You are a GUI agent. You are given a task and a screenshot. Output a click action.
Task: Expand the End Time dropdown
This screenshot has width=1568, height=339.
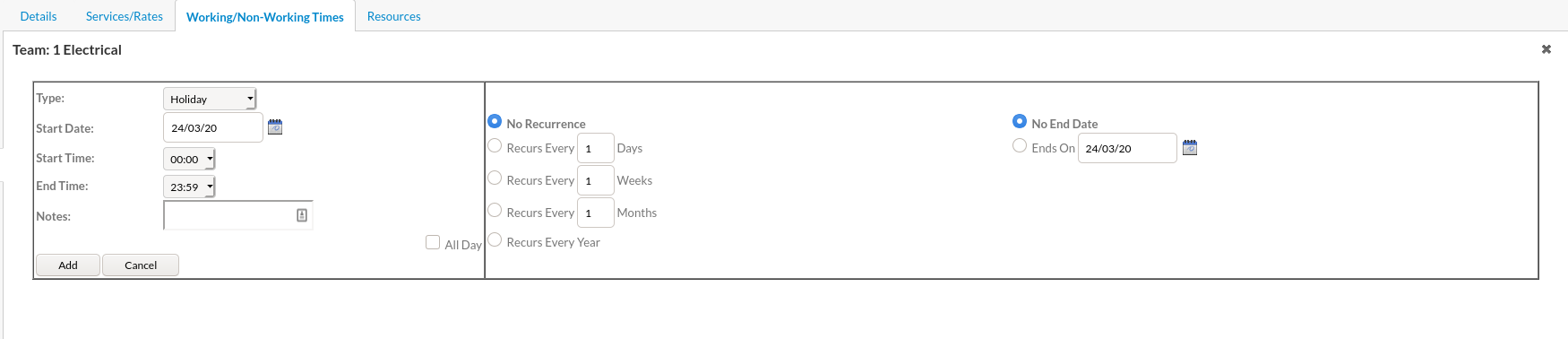[189, 187]
